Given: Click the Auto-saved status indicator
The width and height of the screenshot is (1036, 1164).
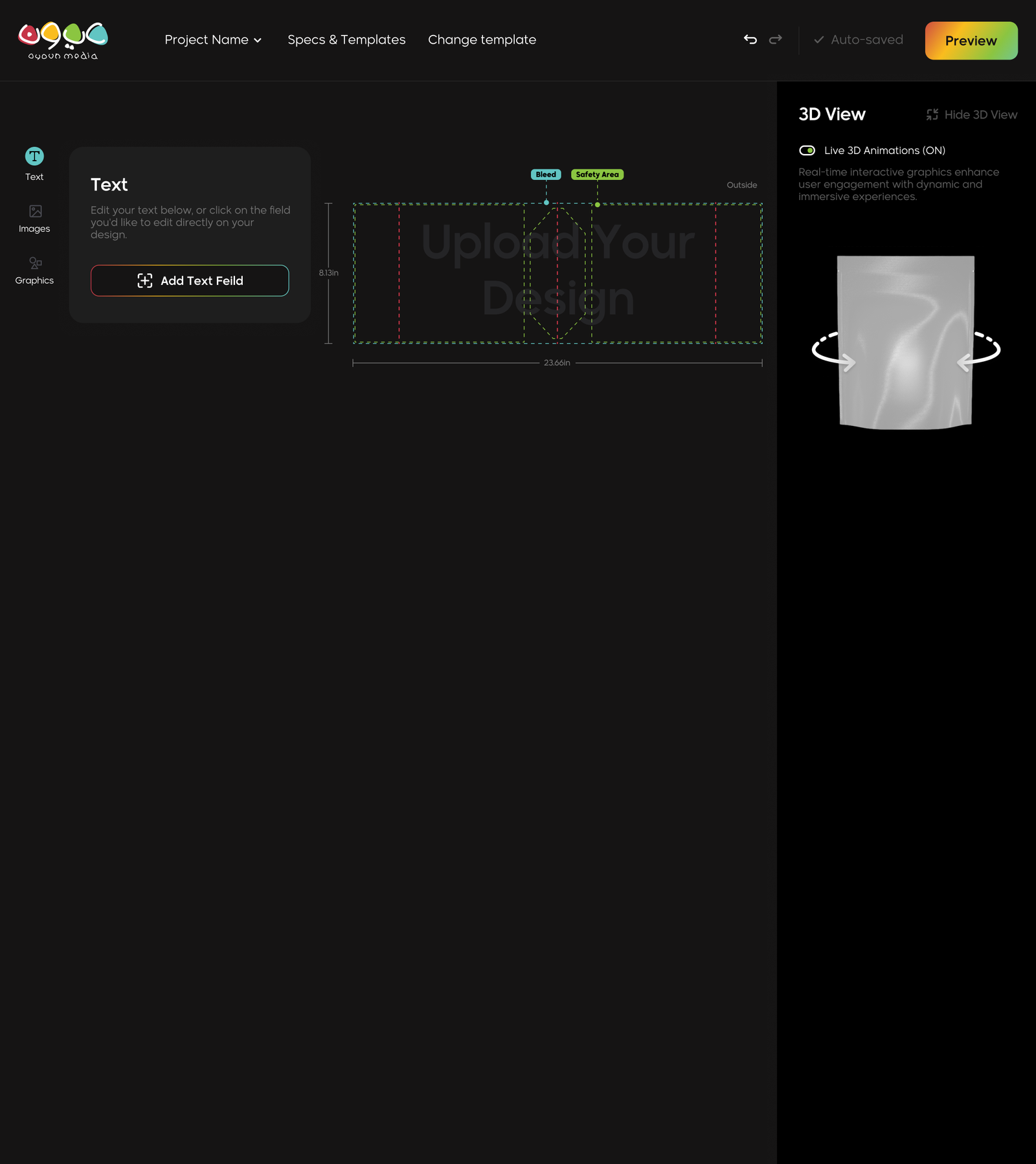Looking at the screenshot, I should click(x=858, y=40).
